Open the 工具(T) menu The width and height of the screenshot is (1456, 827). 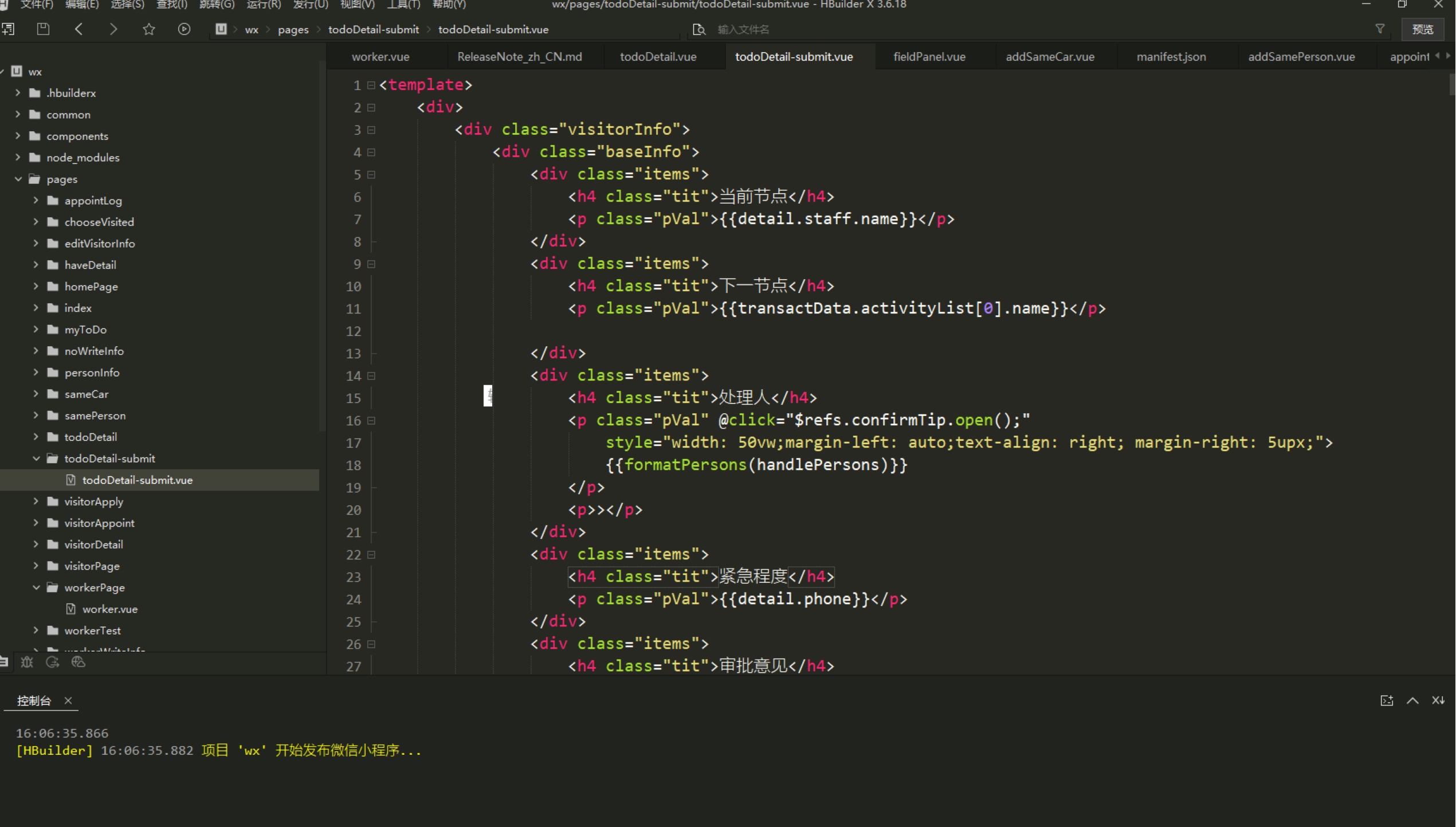point(404,5)
